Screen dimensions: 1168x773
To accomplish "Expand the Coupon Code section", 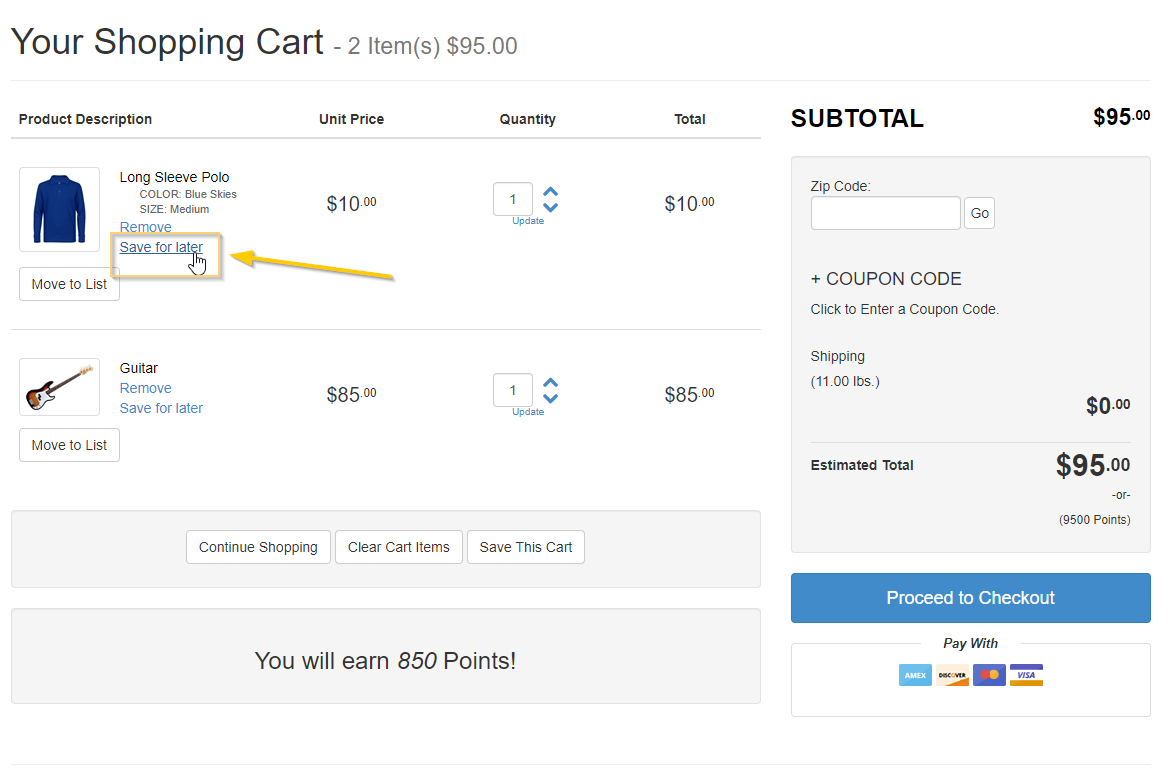I will click(885, 279).
